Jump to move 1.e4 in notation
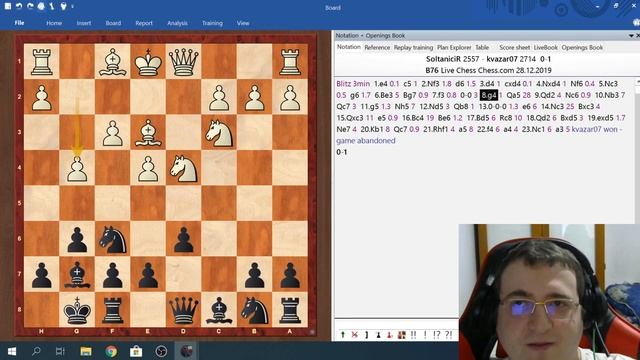 point(380,84)
